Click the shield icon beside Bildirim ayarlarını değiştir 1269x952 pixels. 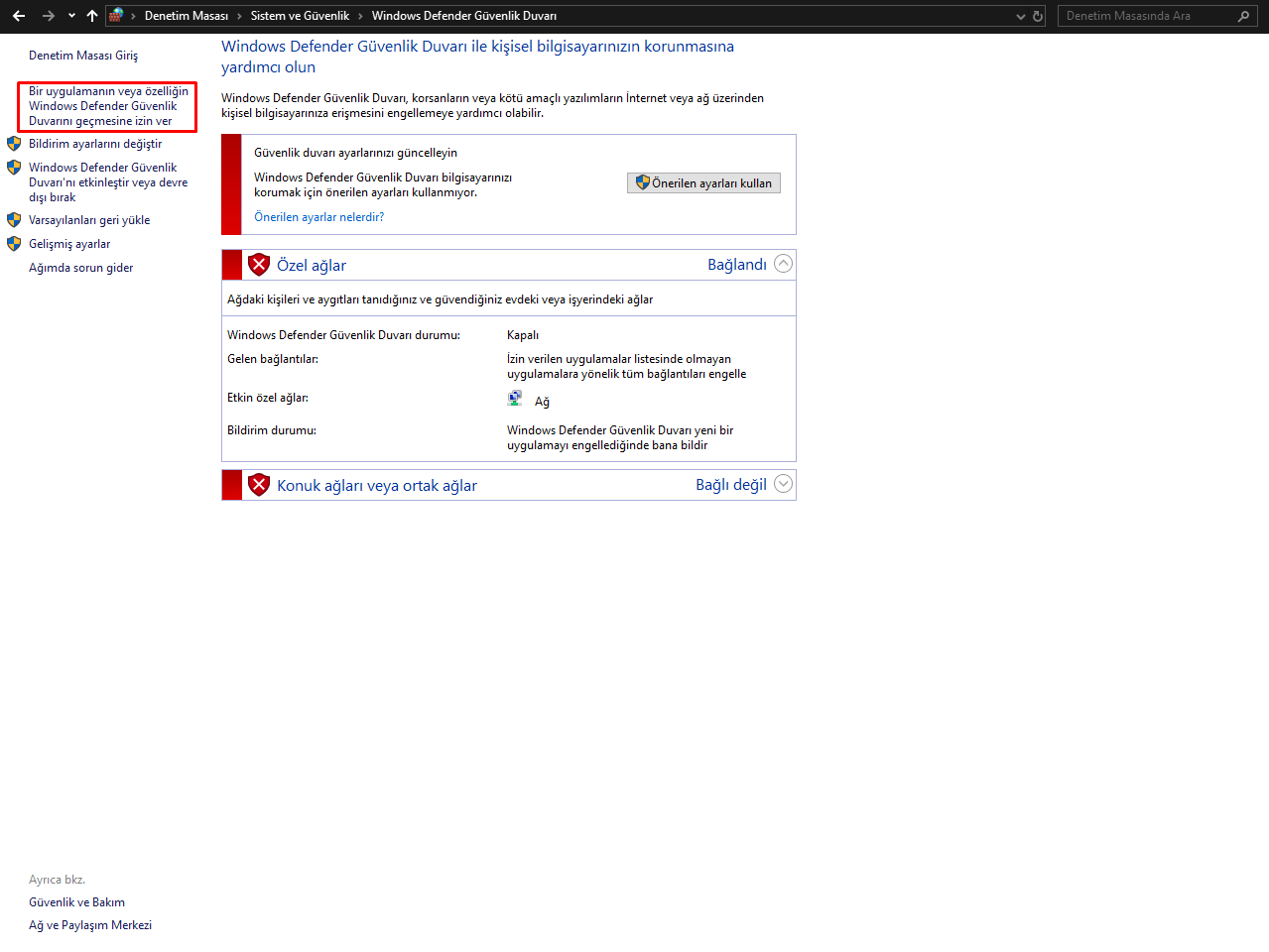coord(14,143)
